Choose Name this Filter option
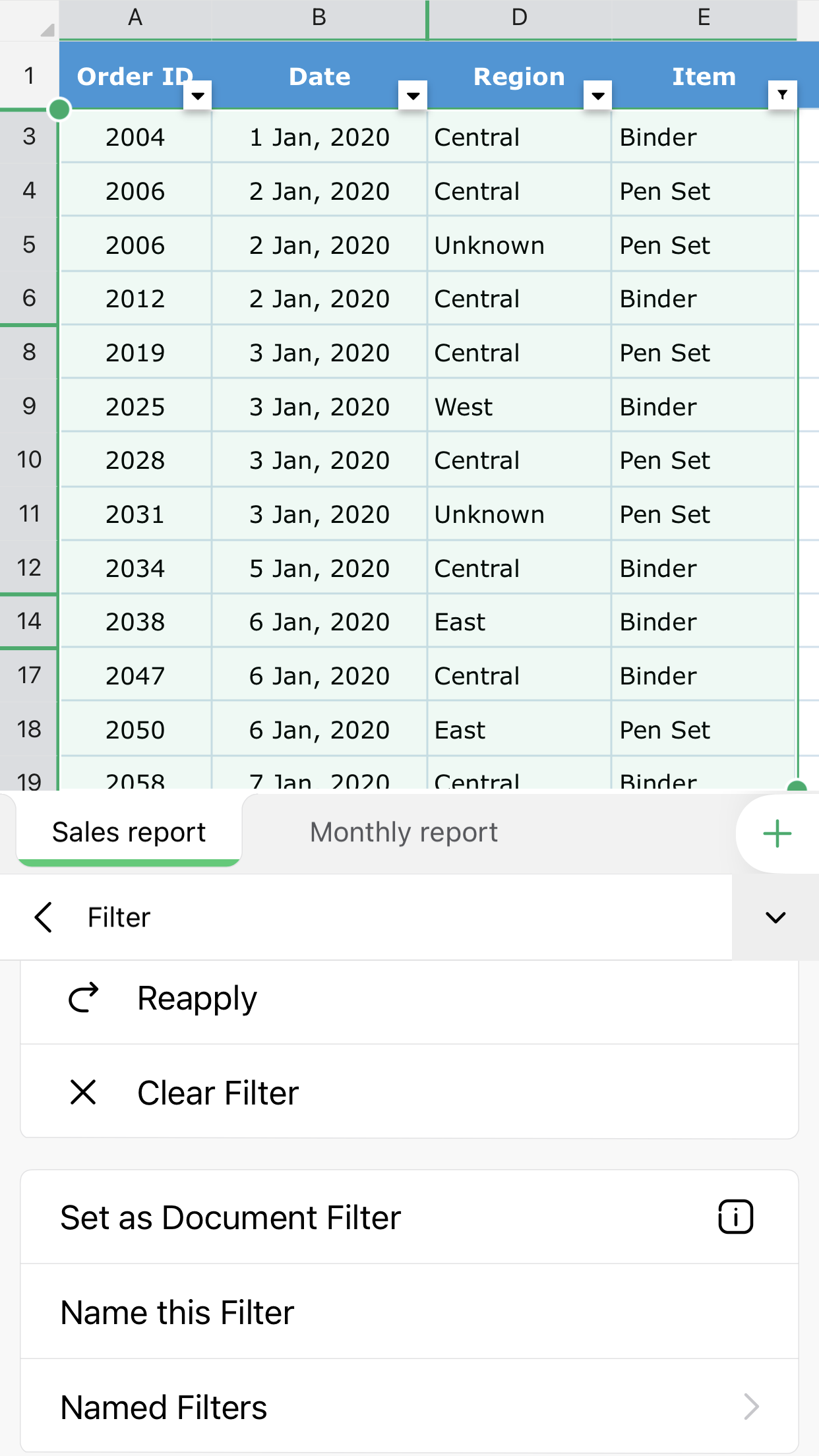 (177, 1312)
